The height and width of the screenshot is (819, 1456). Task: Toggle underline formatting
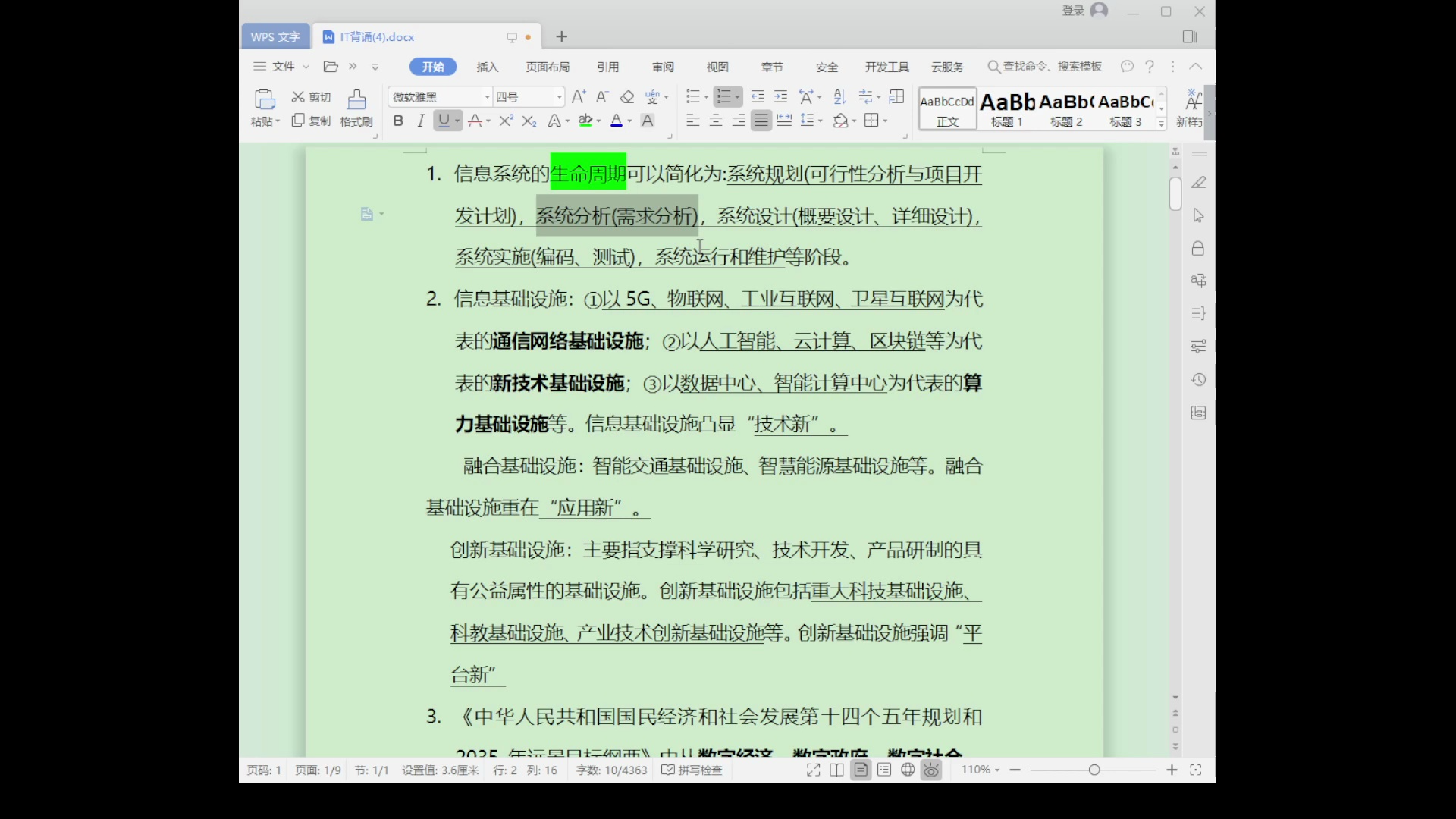(444, 121)
